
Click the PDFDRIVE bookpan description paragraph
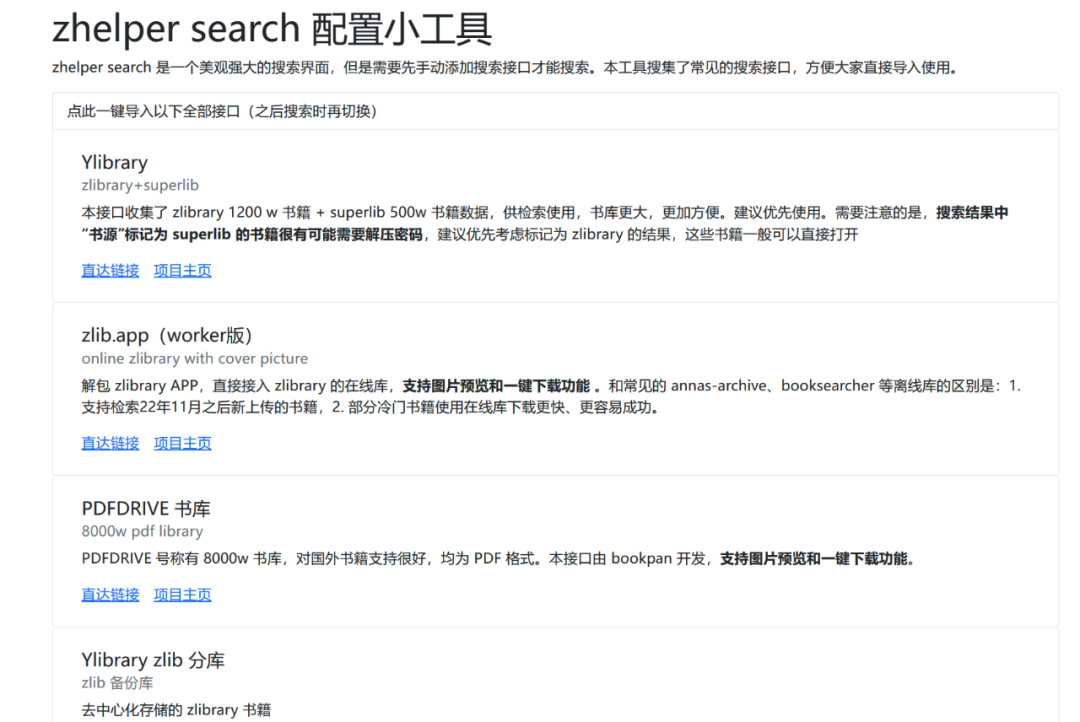499,559
